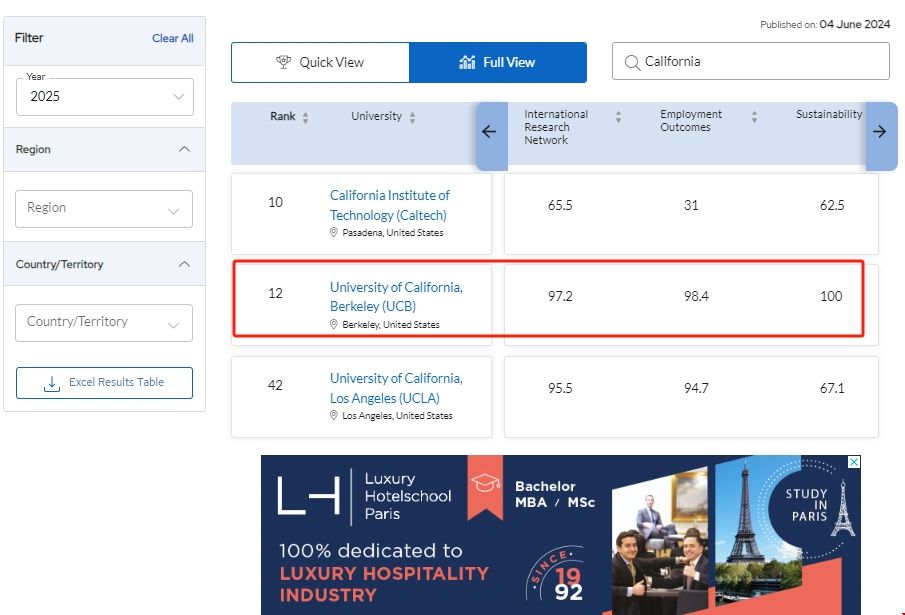This screenshot has width=905, height=615.
Task: Open the Region select dropdown
Action: click(105, 208)
